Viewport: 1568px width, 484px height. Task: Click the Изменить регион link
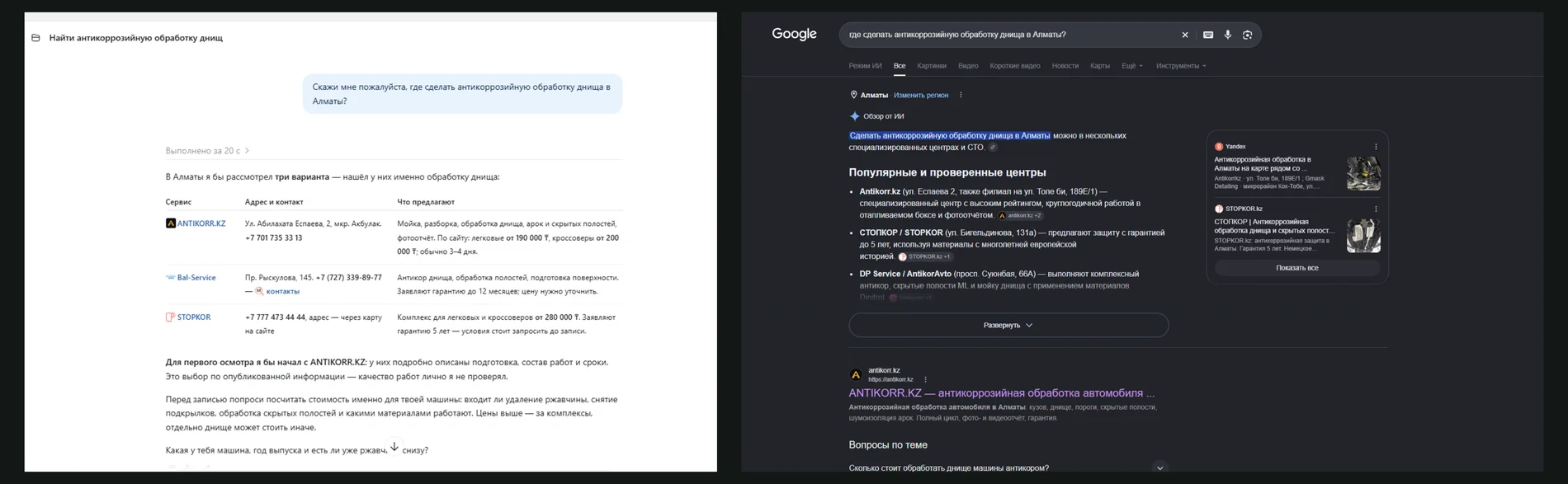coord(921,95)
